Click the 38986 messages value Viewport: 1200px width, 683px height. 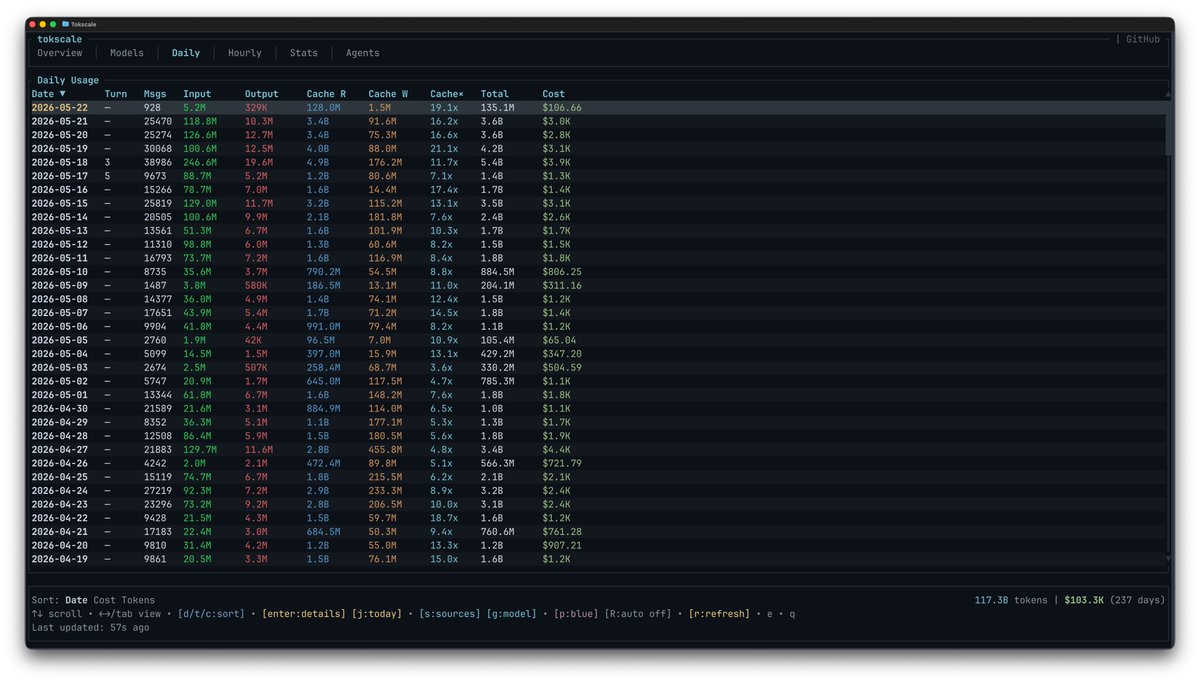click(158, 162)
